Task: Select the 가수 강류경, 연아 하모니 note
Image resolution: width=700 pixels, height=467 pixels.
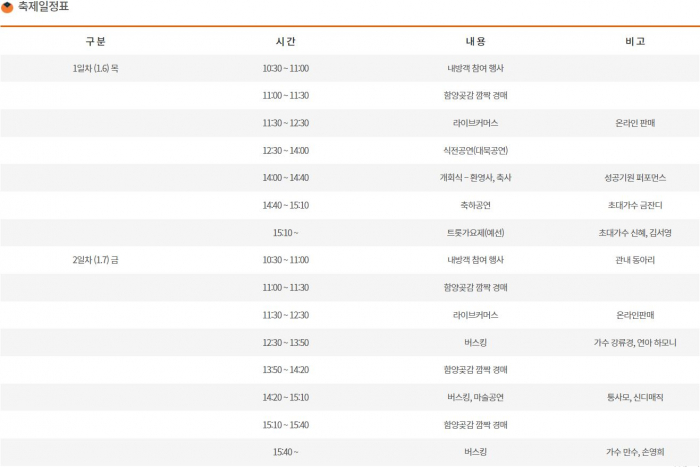Action: [x=634, y=343]
